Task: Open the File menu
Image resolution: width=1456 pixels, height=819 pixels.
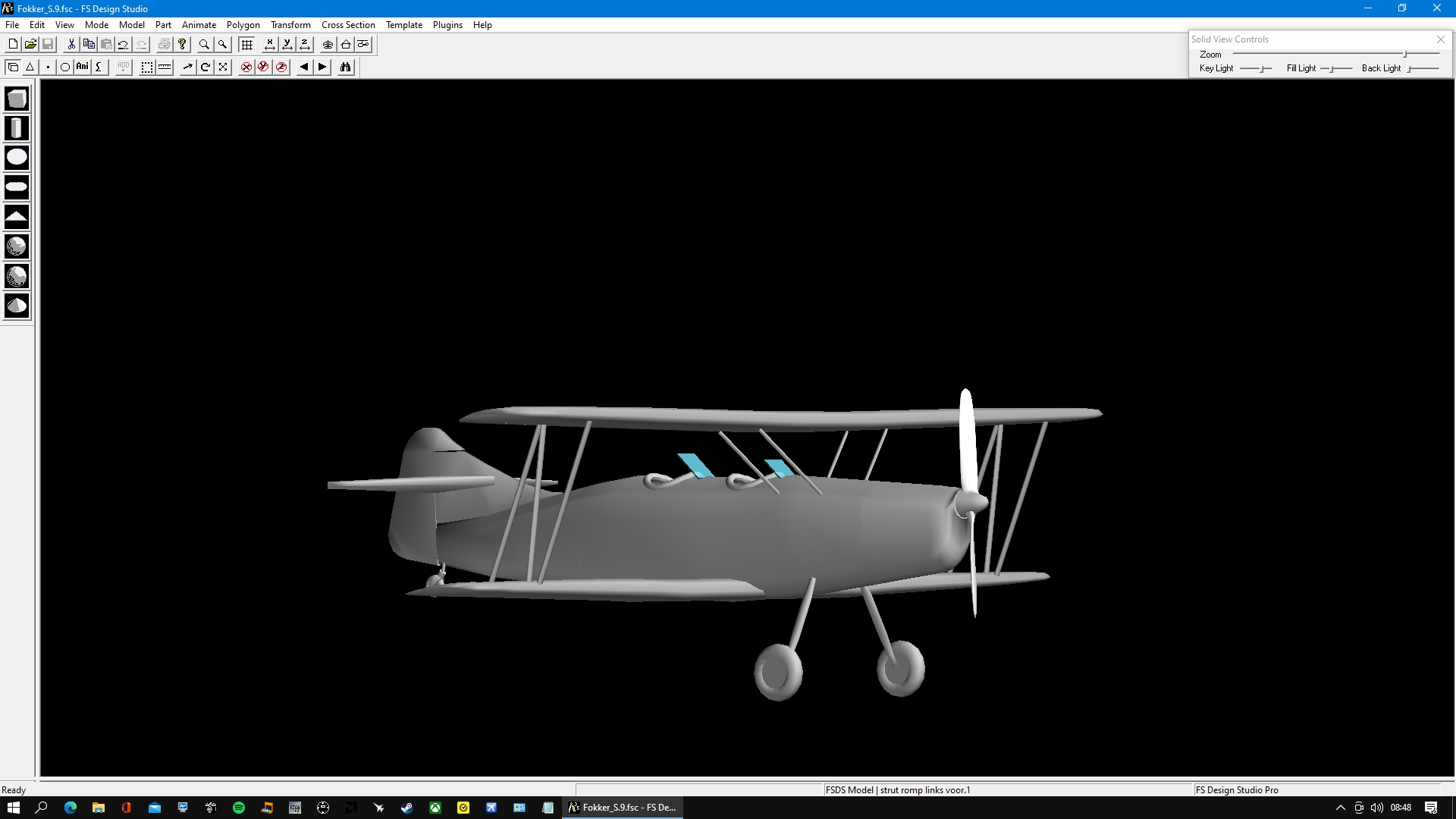Action: [12, 25]
